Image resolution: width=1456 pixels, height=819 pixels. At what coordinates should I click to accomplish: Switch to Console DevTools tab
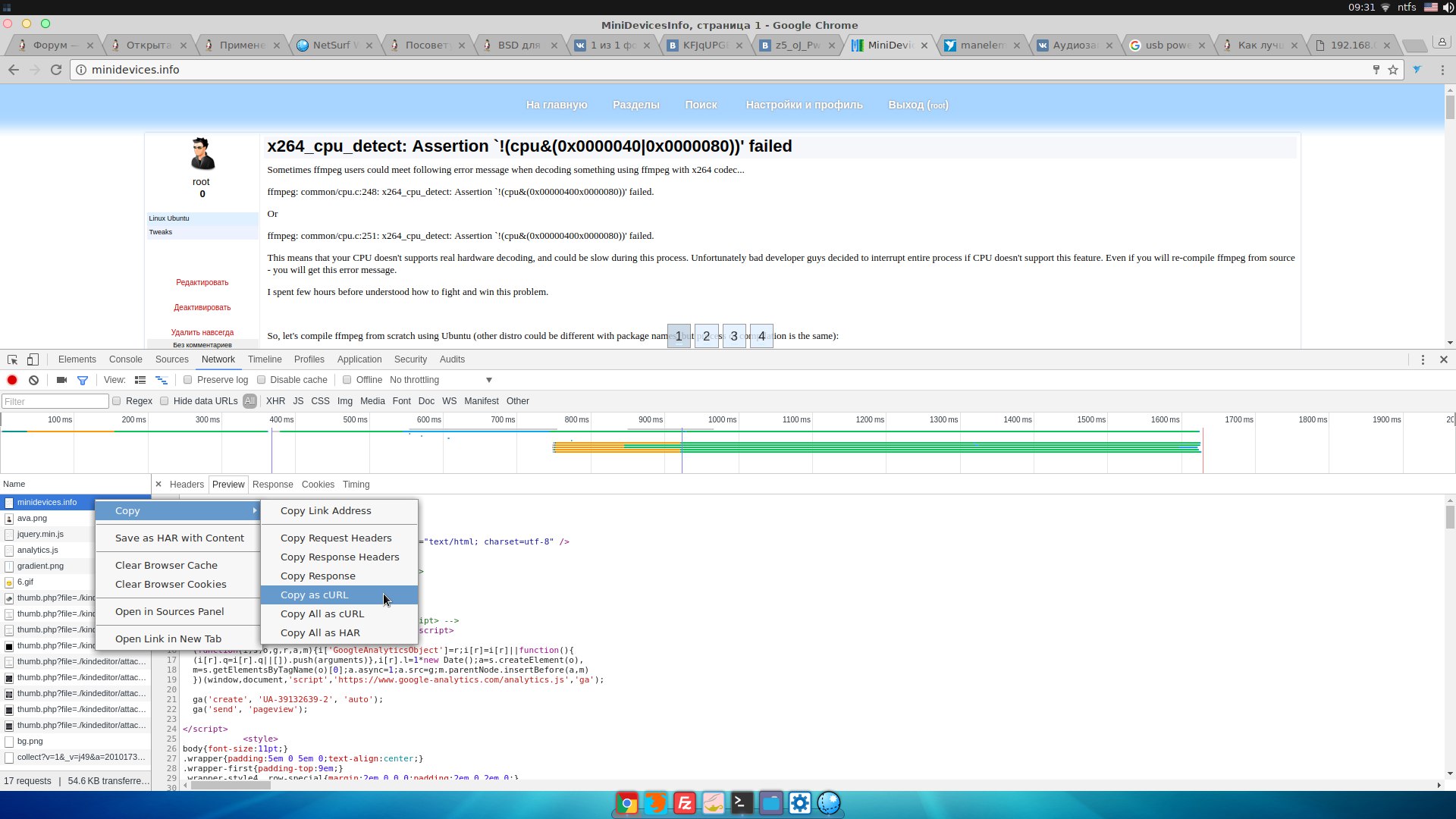click(x=126, y=359)
